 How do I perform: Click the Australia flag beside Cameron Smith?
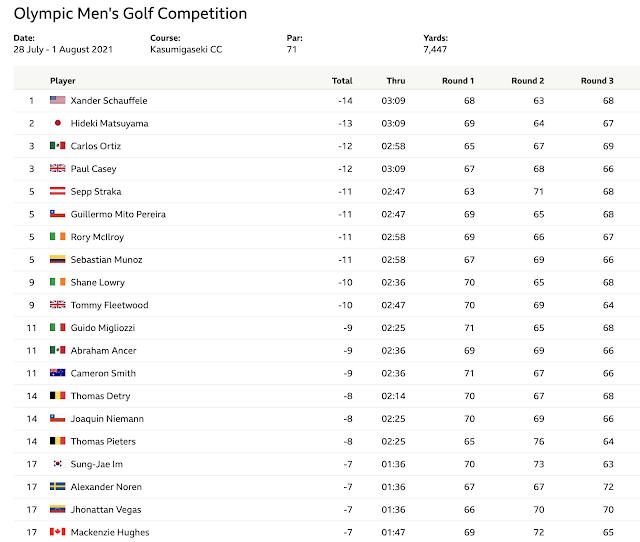(x=57, y=373)
